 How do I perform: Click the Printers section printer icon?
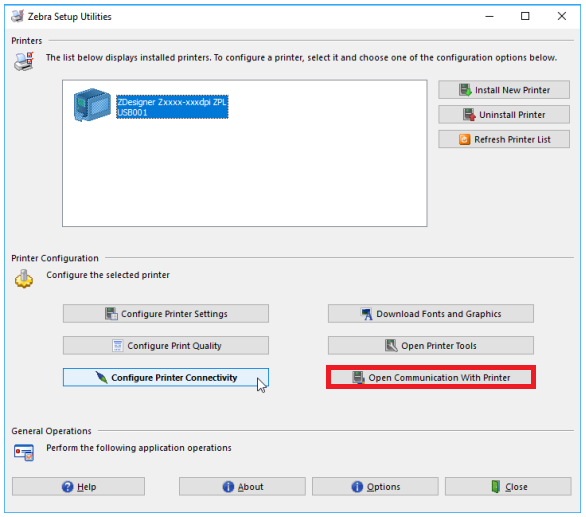24,61
